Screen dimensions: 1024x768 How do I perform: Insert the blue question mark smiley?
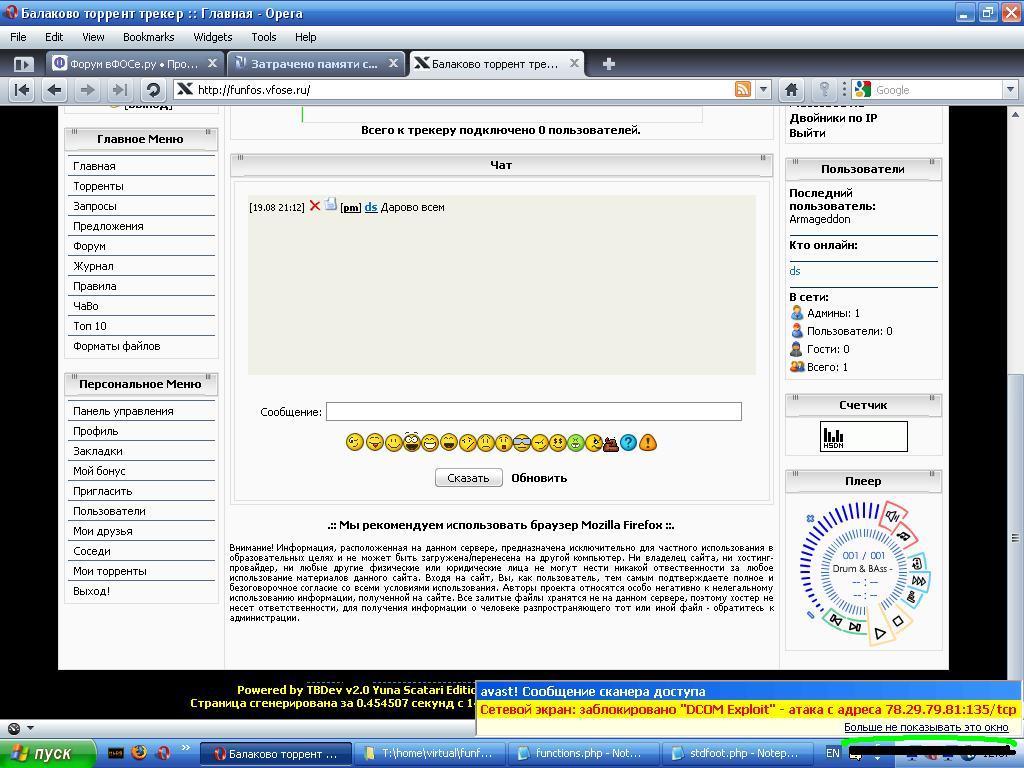[628, 442]
